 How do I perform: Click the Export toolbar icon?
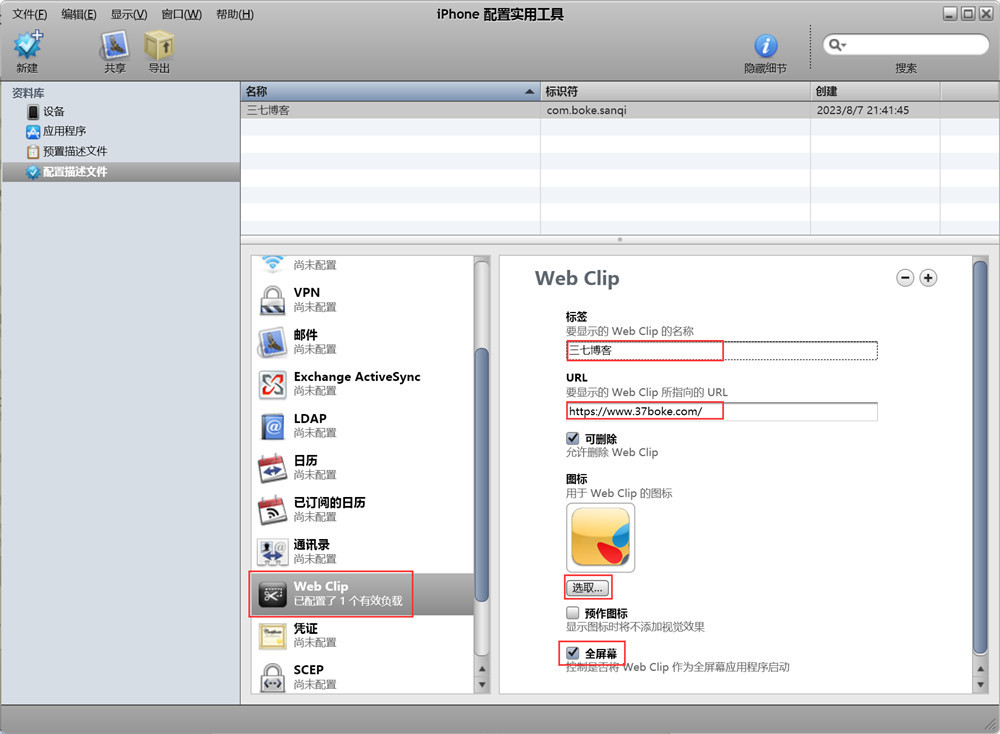click(159, 46)
